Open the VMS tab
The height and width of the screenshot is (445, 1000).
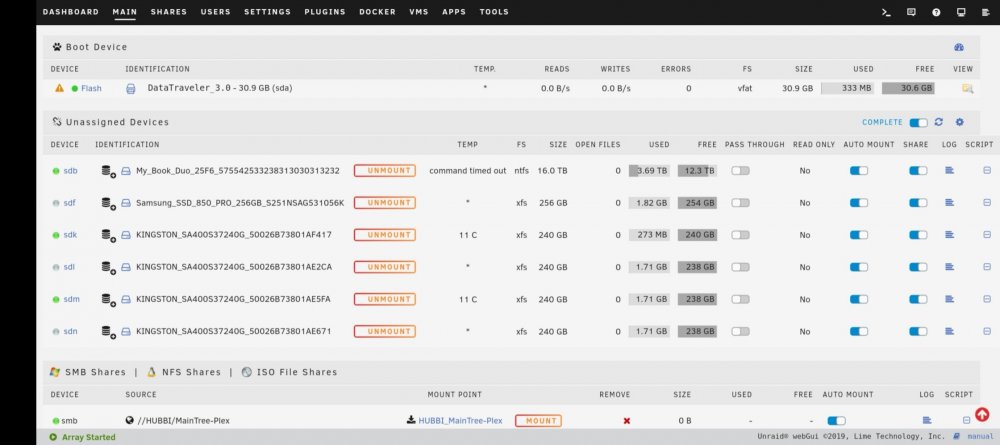[x=419, y=12]
